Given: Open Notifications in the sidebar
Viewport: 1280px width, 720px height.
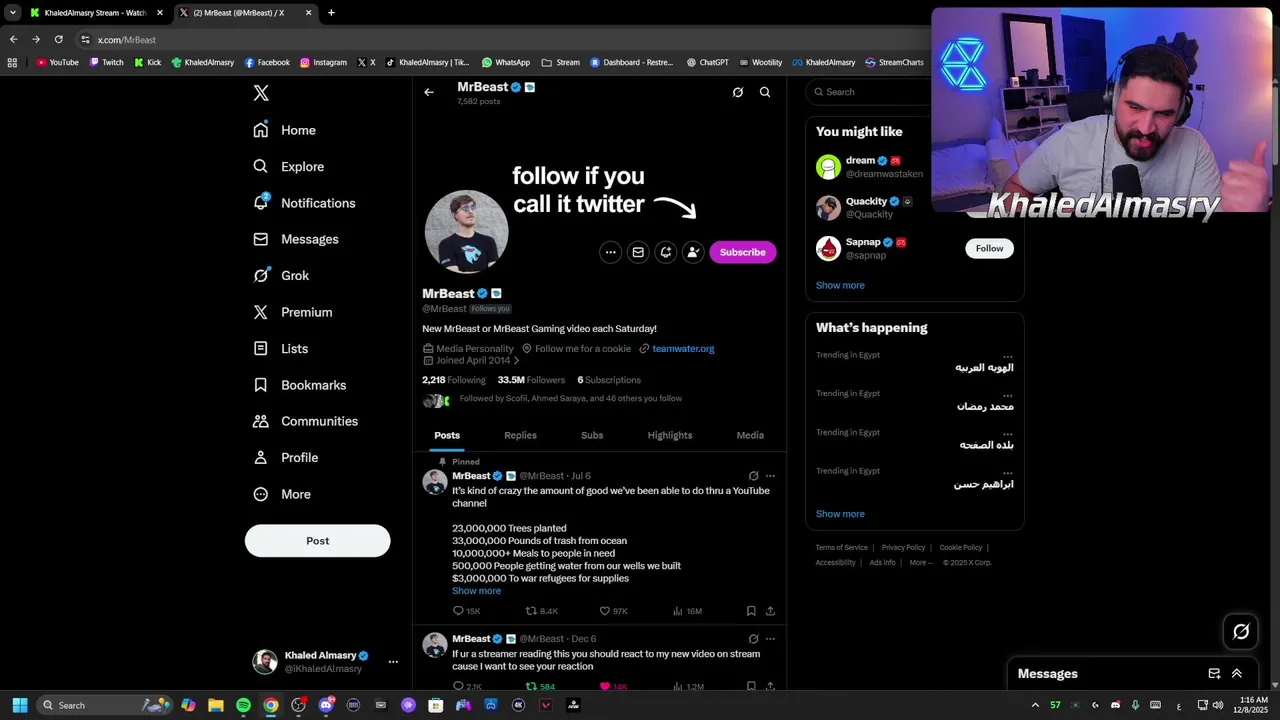Looking at the screenshot, I should tap(305, 203).
